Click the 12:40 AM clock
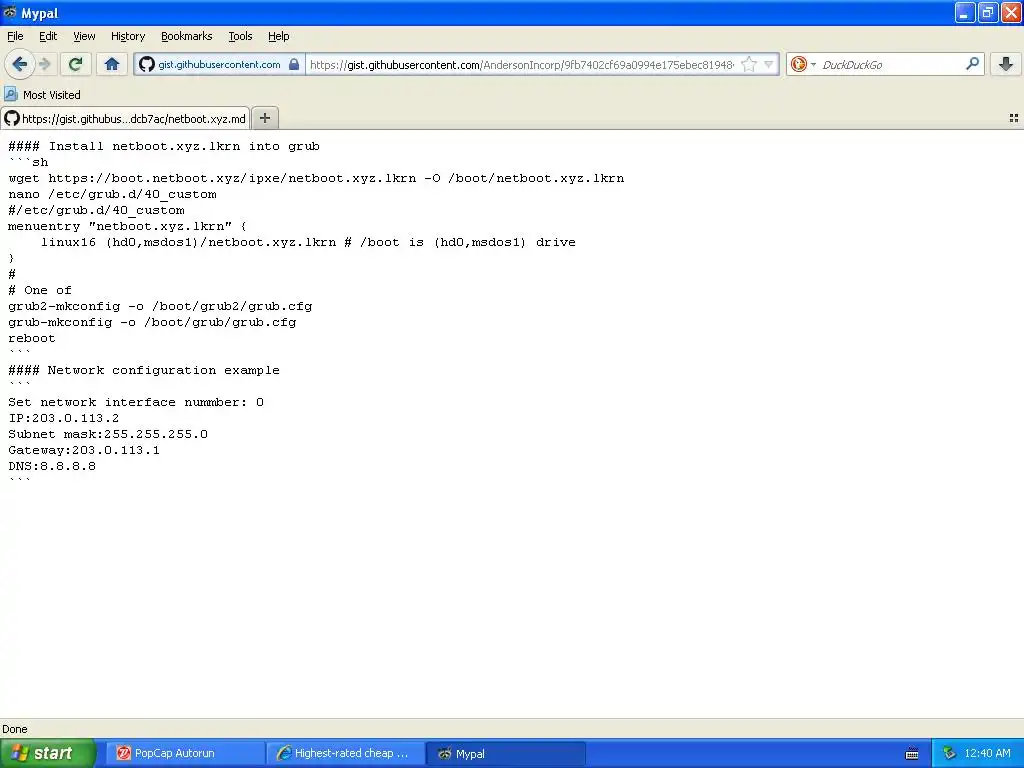Image resolution: width=1024 pixels, height=768 pixels. click(x=987, y=753)
